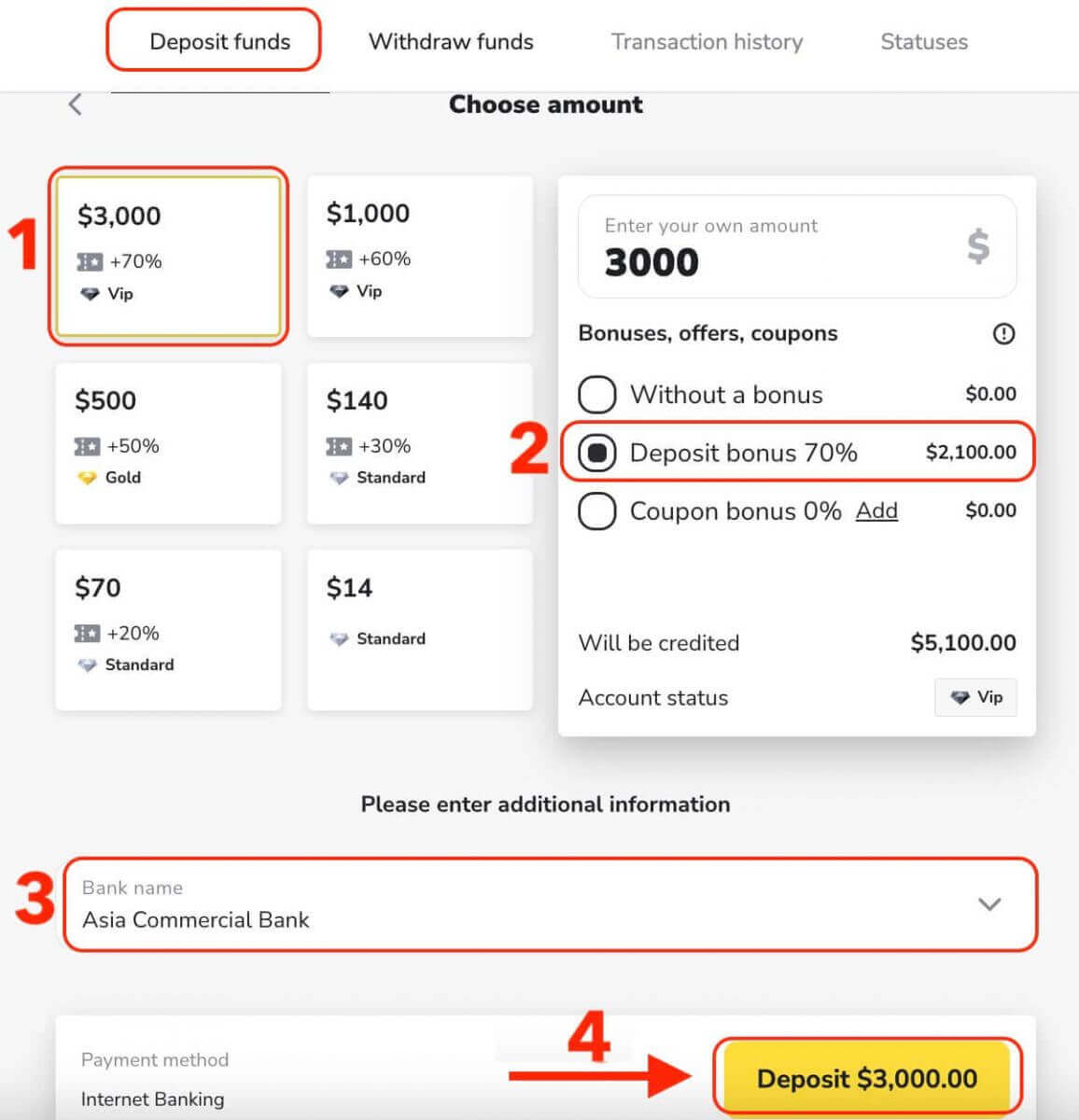The image size is (1079, 1120).
Task: Click the dollar sign icon in amount field
Action: click(x=977, y=246)
